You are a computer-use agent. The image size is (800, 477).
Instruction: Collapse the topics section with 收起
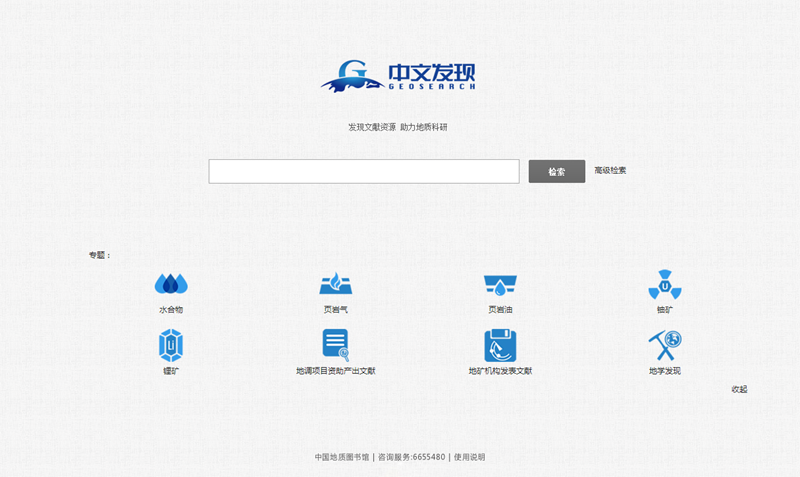(x=739, y=389)
